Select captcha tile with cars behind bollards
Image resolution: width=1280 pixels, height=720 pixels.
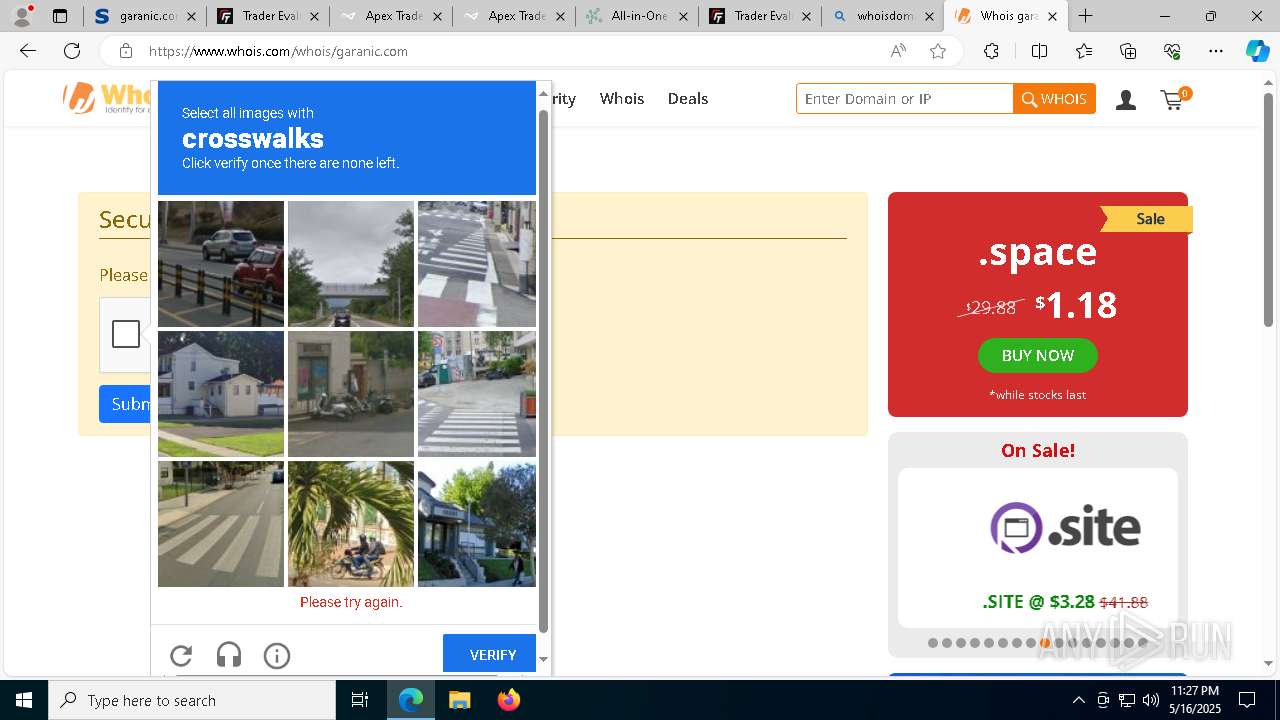click(221, 264)
